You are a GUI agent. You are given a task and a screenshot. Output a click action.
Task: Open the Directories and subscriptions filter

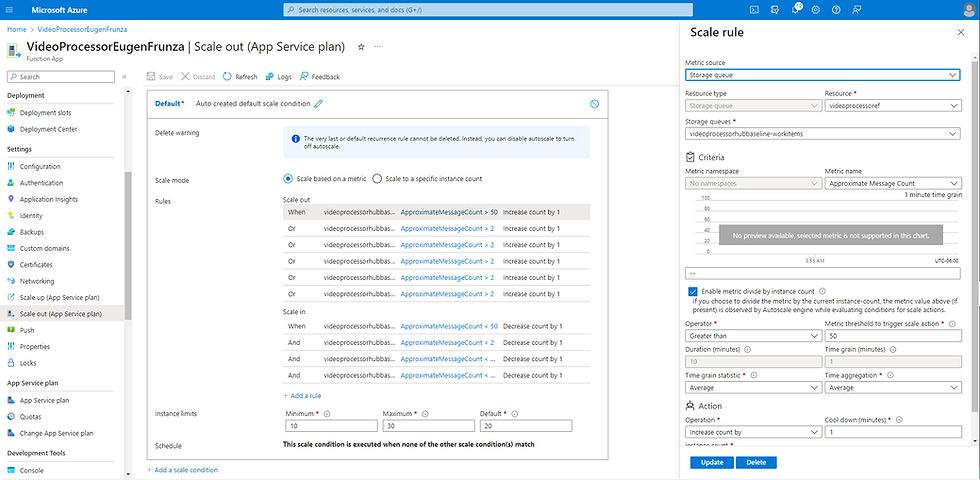[775, 9]
